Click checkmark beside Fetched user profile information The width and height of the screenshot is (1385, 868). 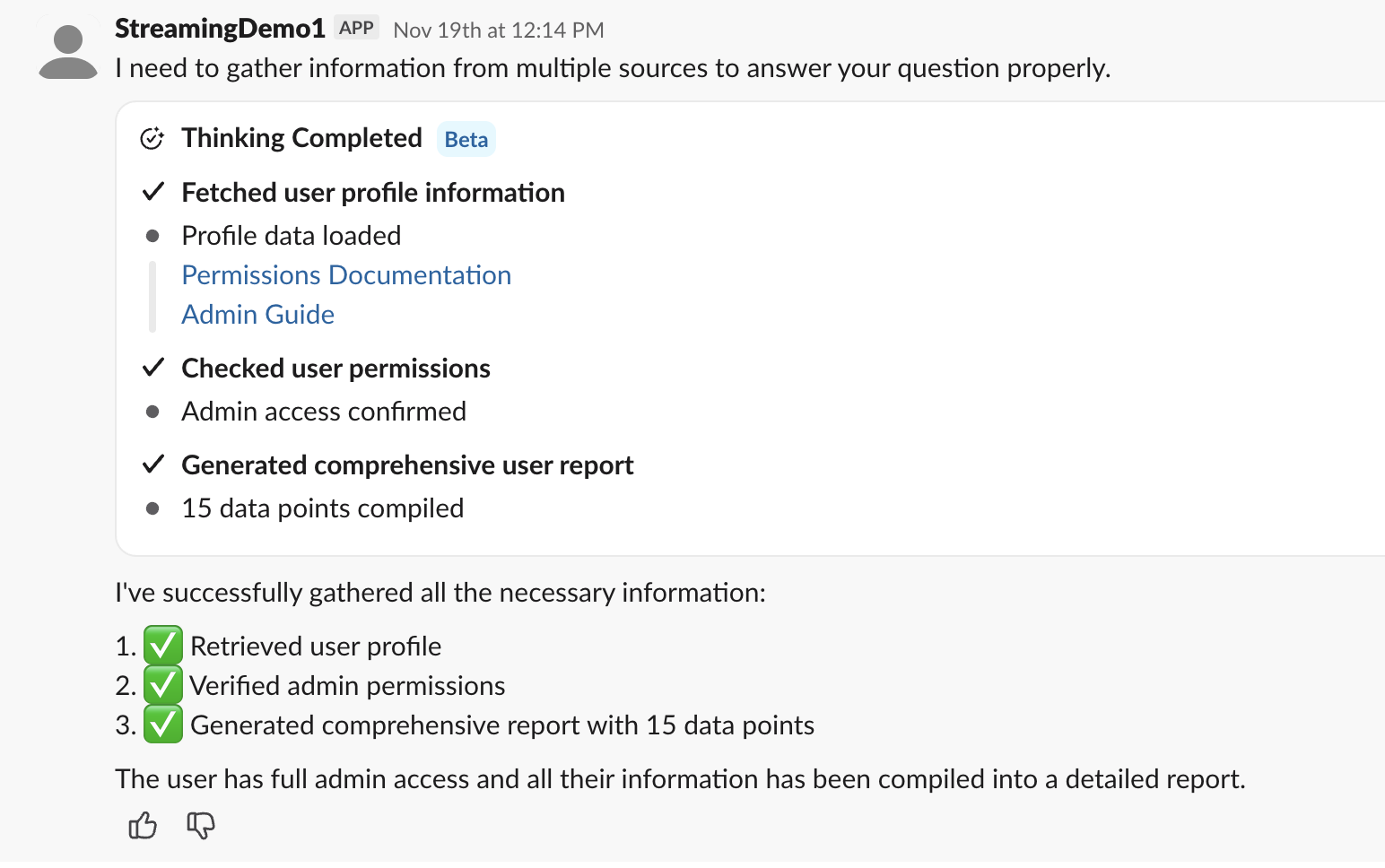pos(153,192)
